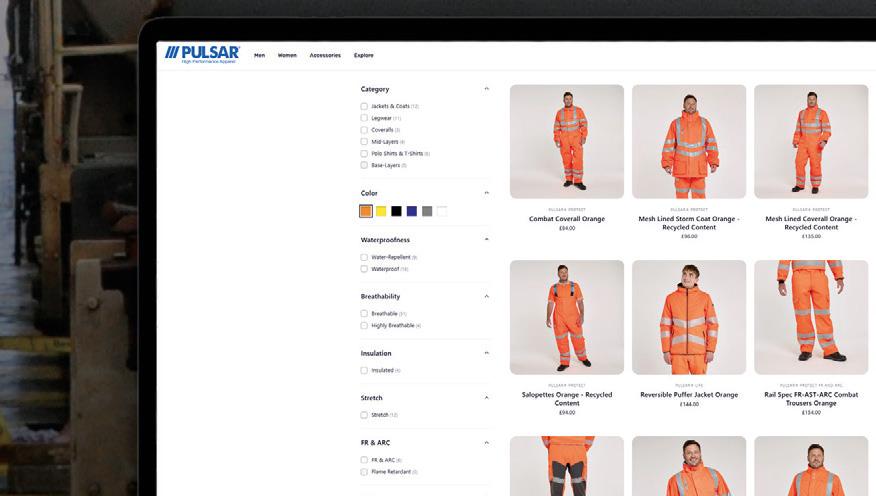Open the Explore menu

364,55
